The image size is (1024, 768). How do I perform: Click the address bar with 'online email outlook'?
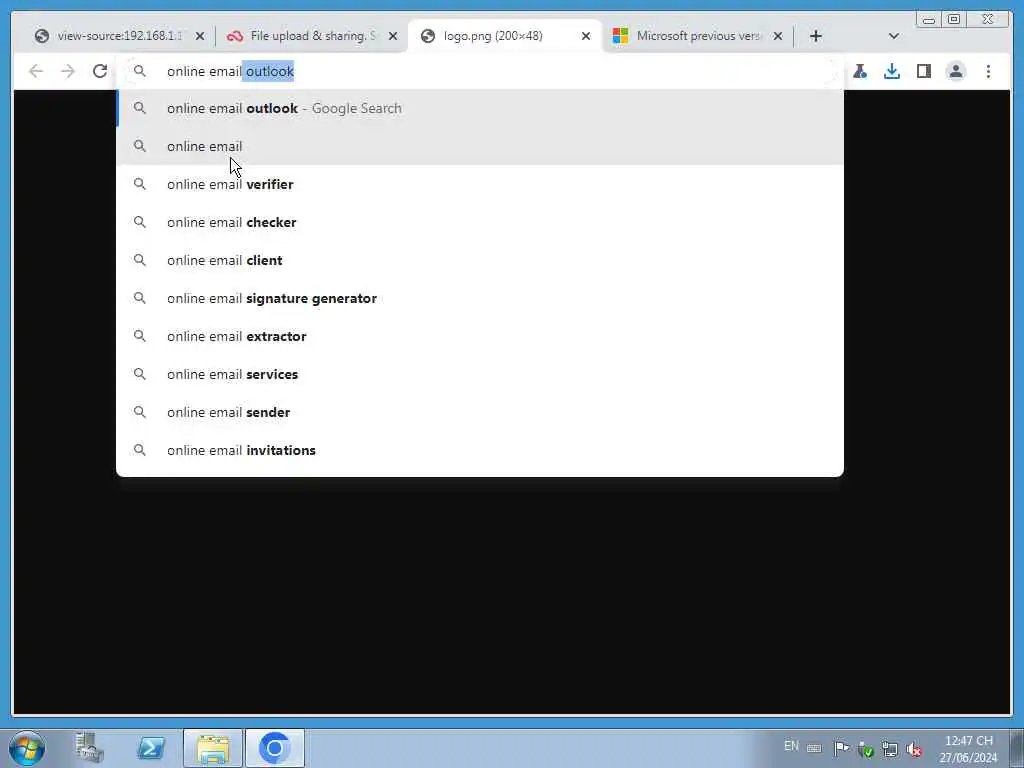coord(479,71)
